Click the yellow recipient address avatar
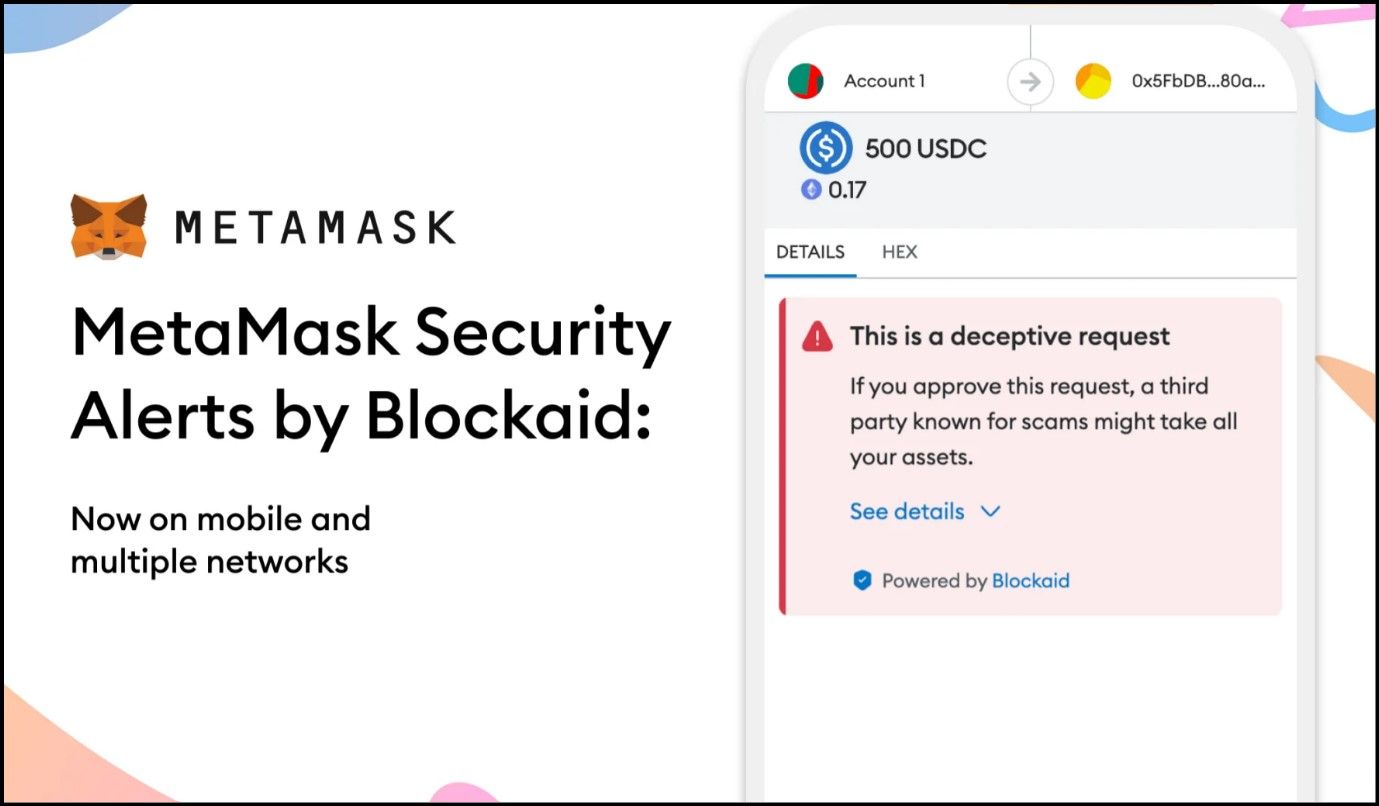This screenshot has height=806, width=1379. pyautogui.click(x=1093, y=81)
